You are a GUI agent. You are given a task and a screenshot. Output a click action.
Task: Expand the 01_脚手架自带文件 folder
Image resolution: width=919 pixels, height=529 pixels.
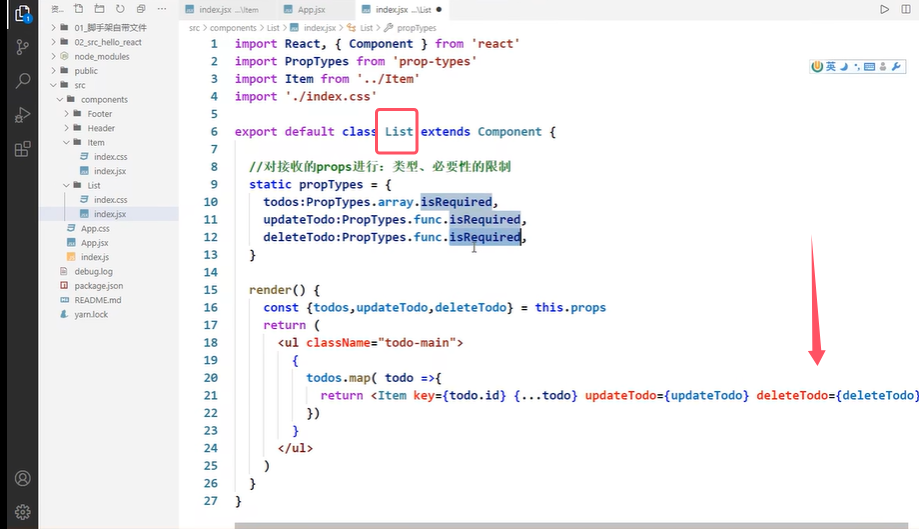(x=110, y=28)
